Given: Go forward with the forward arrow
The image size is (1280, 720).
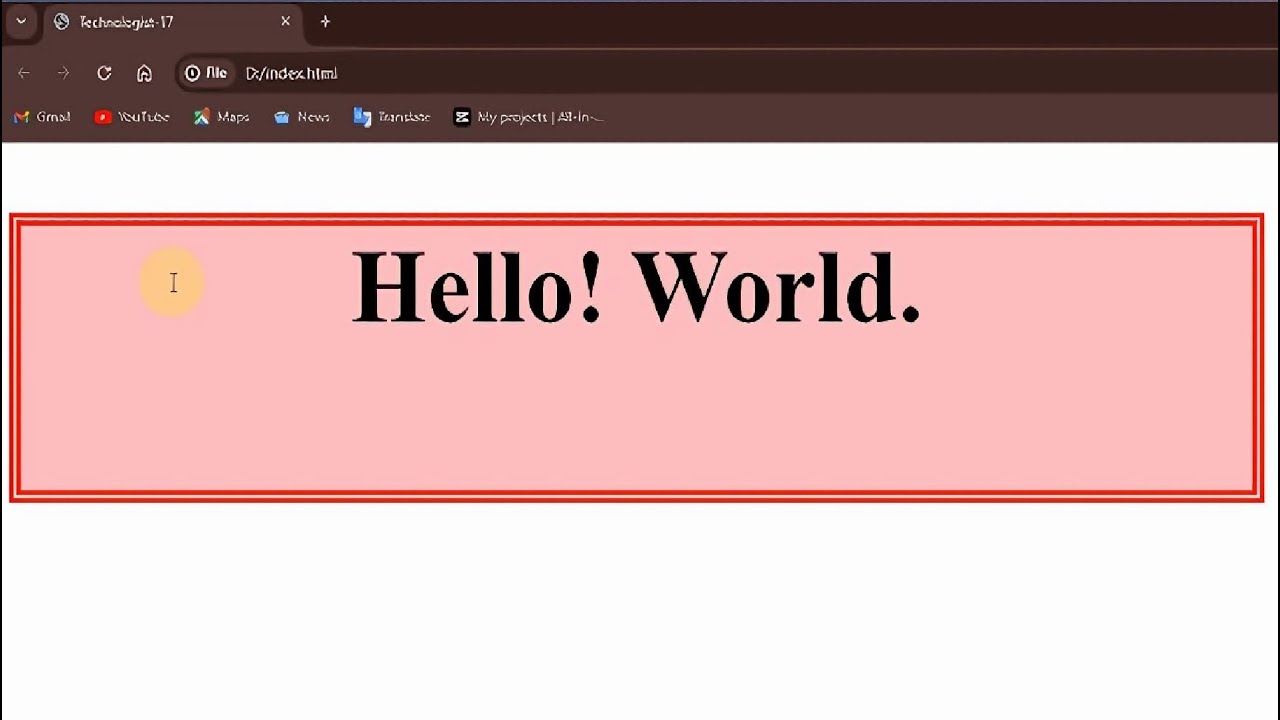Looking at the screenshot, I should [63, 73].
